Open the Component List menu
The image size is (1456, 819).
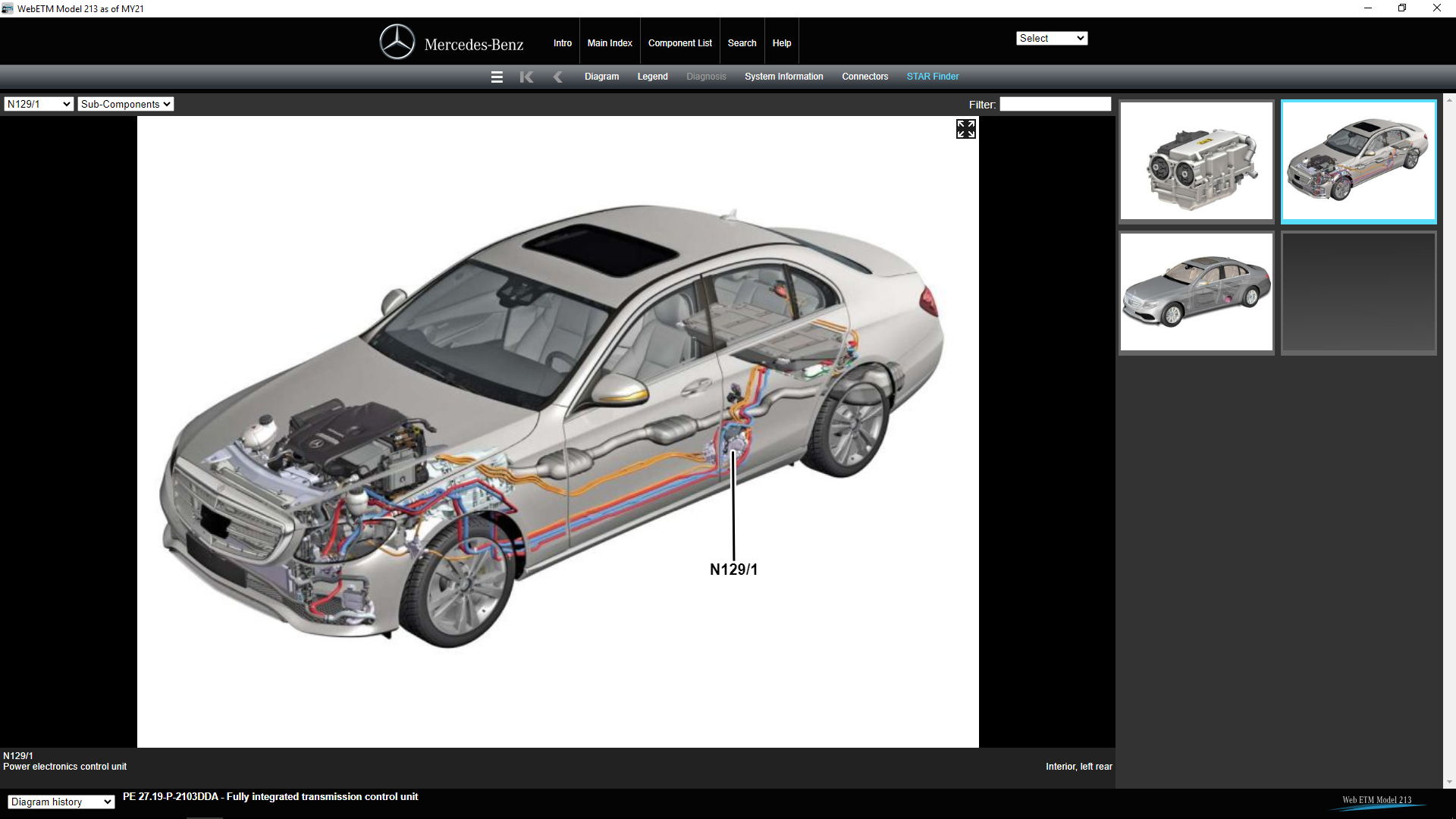(x=679, y=43)
